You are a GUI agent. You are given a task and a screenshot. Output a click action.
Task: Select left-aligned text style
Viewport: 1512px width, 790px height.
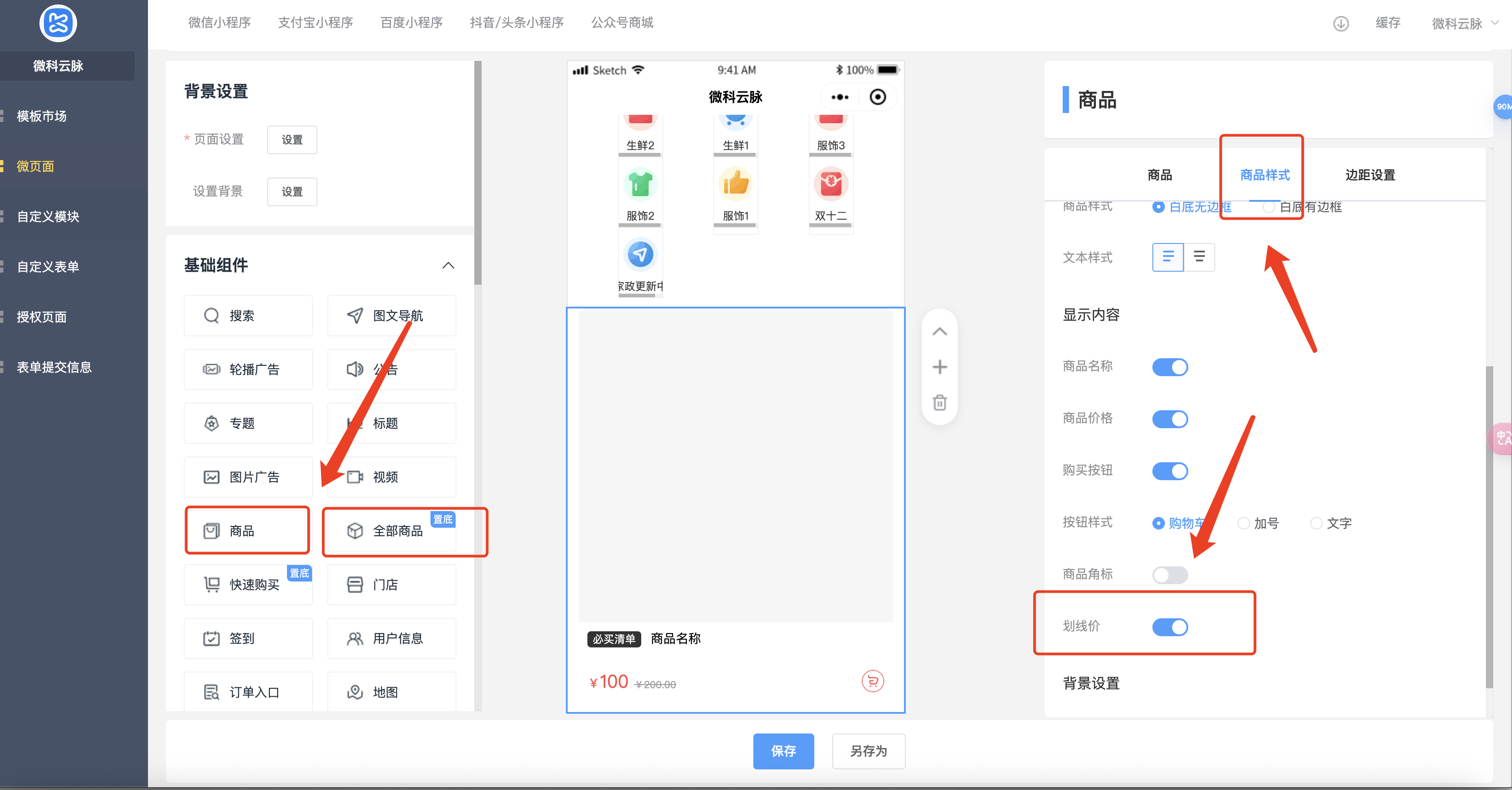point(1168,257)
